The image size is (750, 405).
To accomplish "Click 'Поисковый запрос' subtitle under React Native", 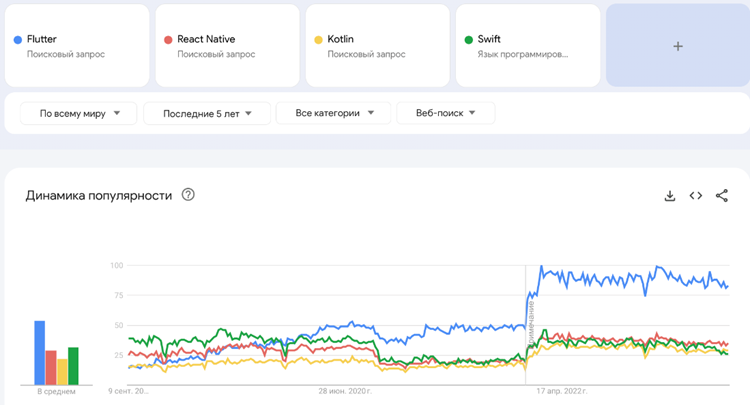I will [216, 55].
